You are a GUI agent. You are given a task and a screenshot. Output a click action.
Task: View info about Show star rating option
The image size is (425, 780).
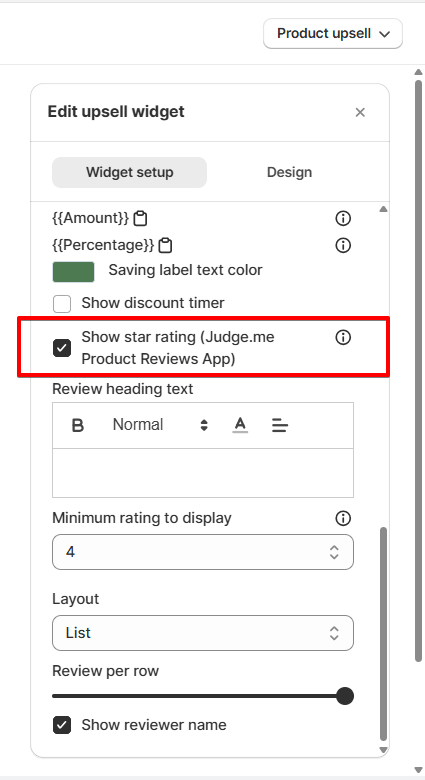point(343,337)
